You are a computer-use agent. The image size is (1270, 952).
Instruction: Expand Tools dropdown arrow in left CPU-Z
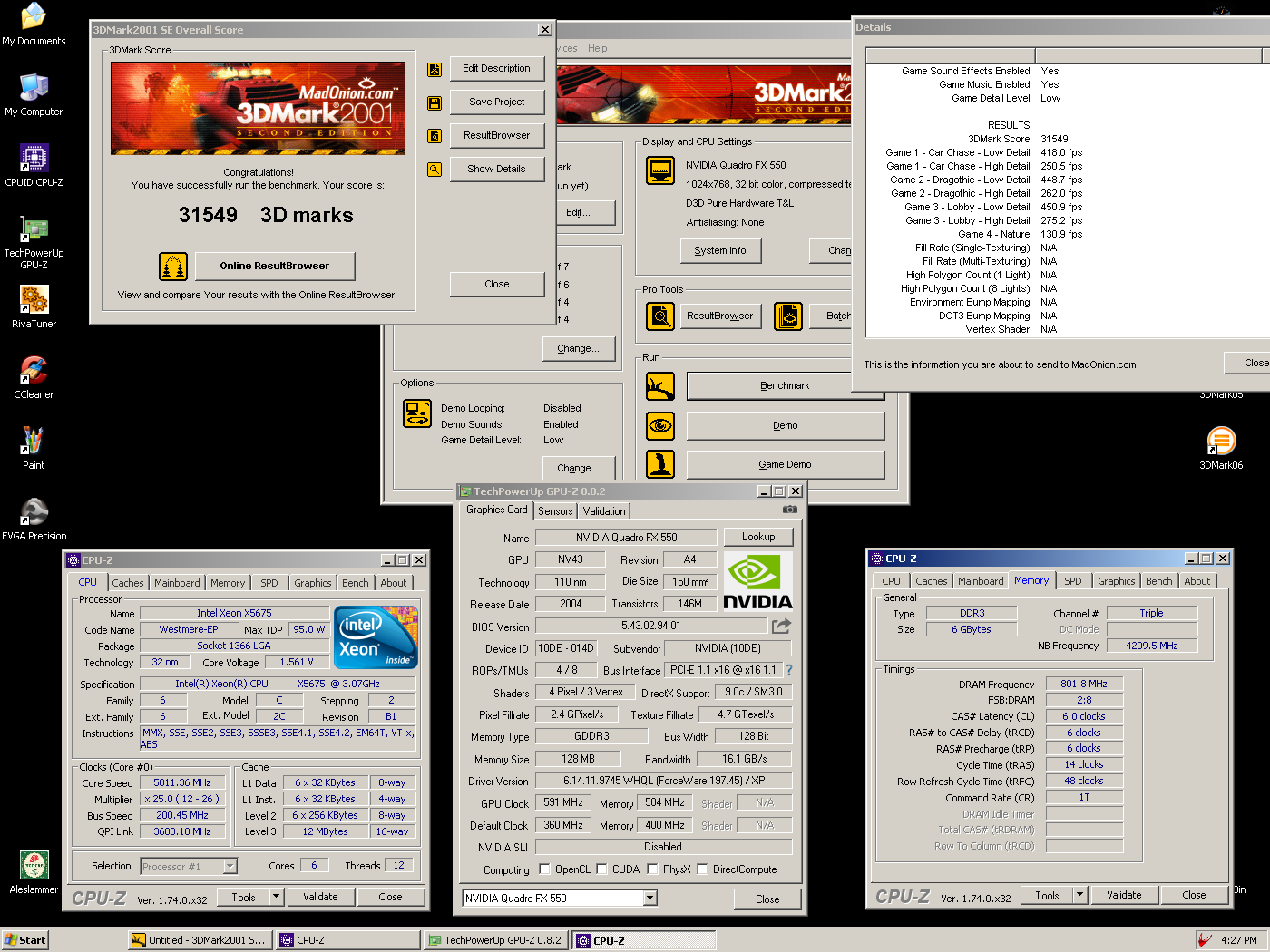click(276, 897)
